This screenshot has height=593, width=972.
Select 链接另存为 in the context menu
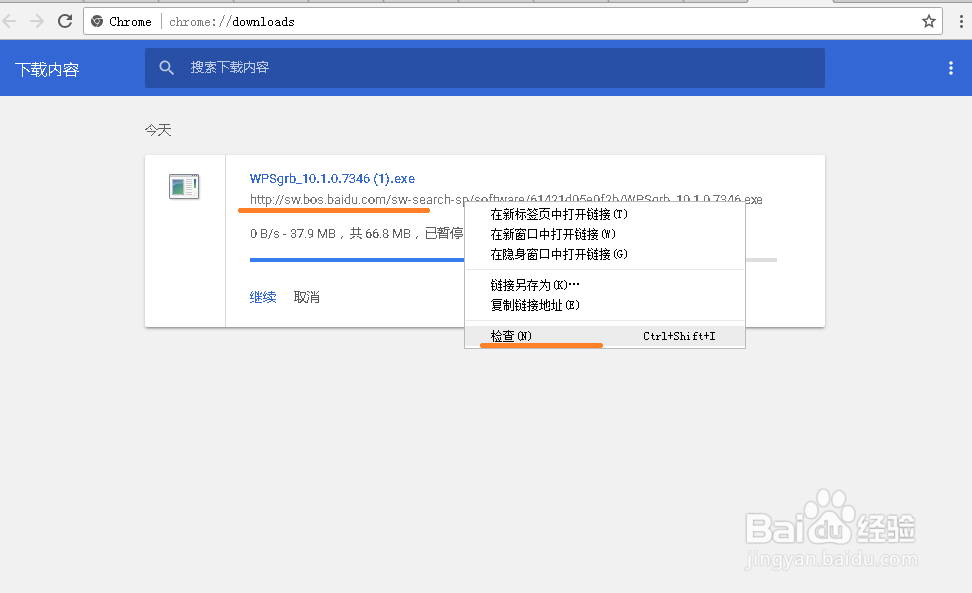point(604,285)
